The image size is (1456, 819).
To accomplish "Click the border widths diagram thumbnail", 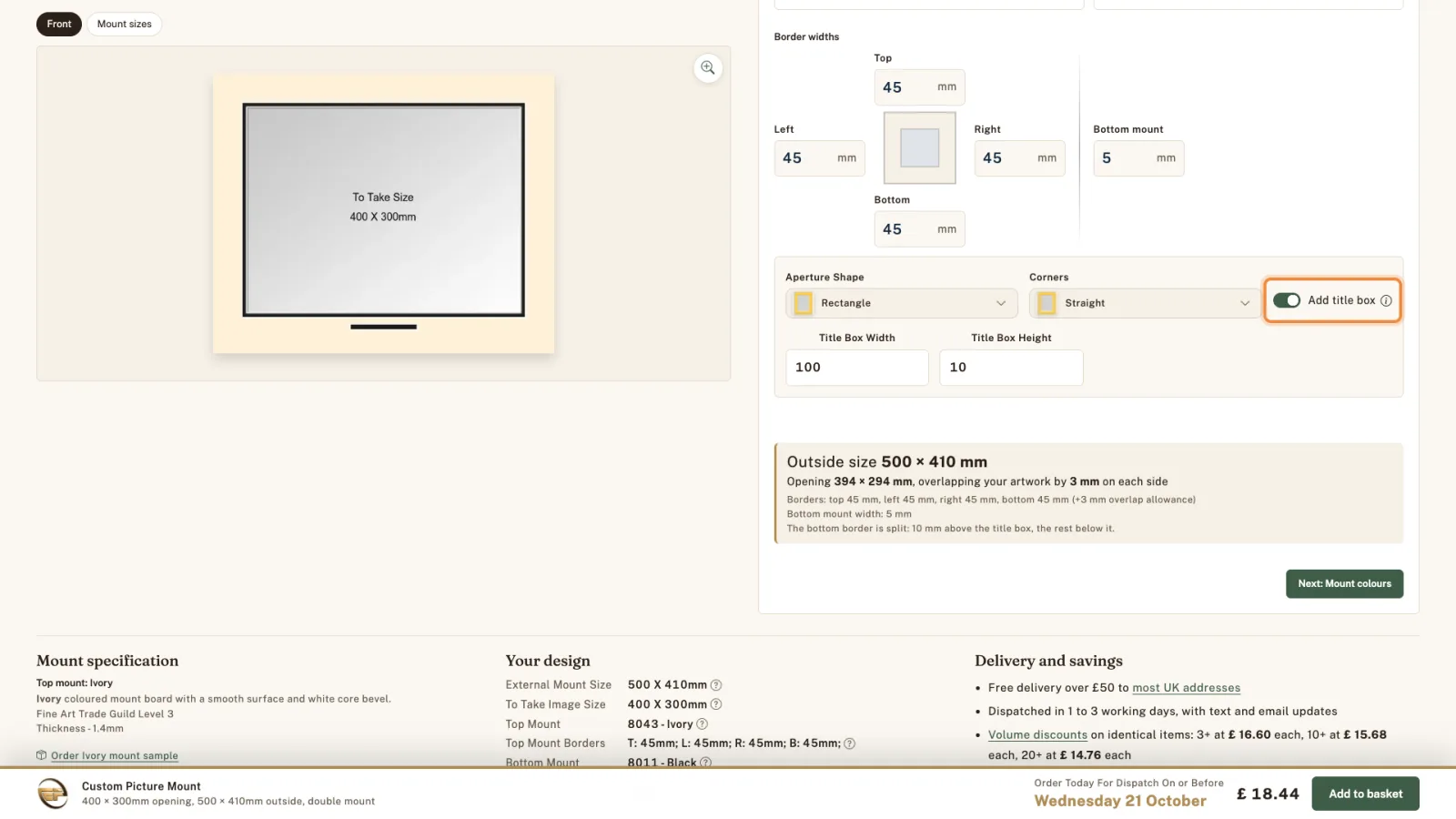I will click(x=919, y=147).
